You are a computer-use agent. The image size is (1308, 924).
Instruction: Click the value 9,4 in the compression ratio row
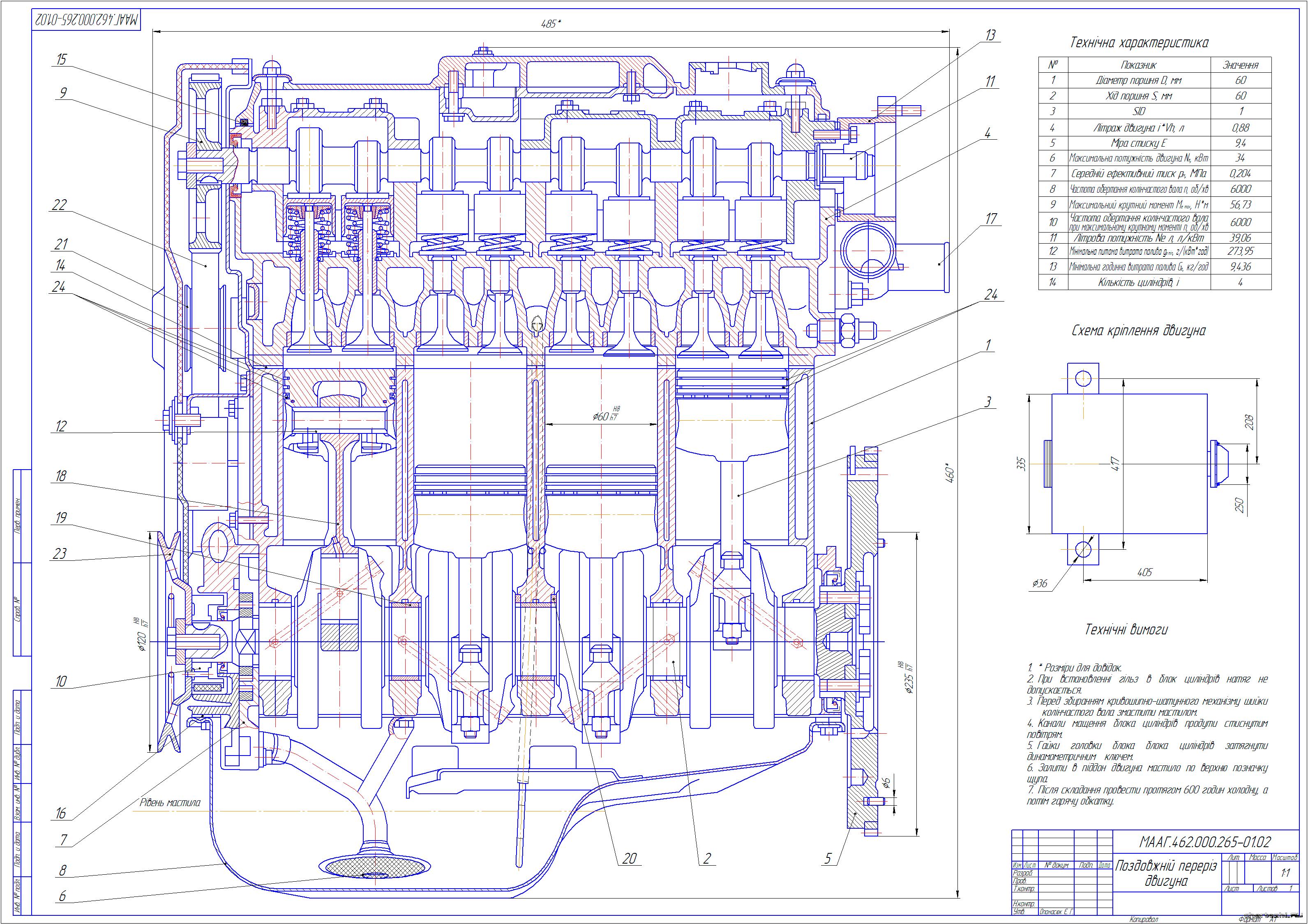click(1240, 143)
